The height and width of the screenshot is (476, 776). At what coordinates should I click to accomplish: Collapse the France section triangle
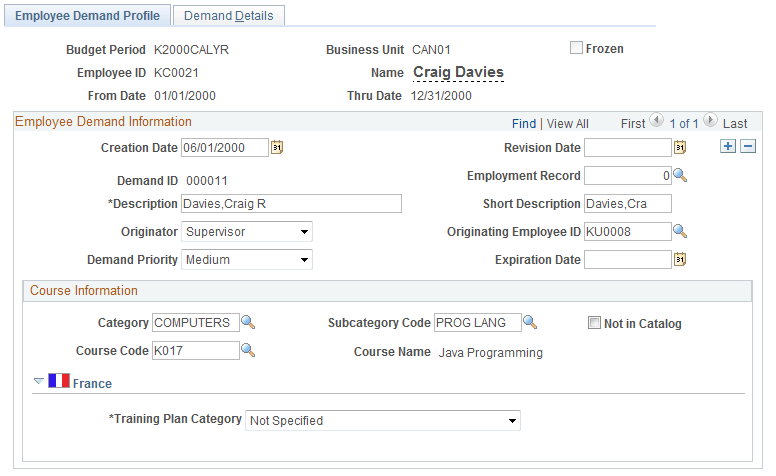(39, 381)
